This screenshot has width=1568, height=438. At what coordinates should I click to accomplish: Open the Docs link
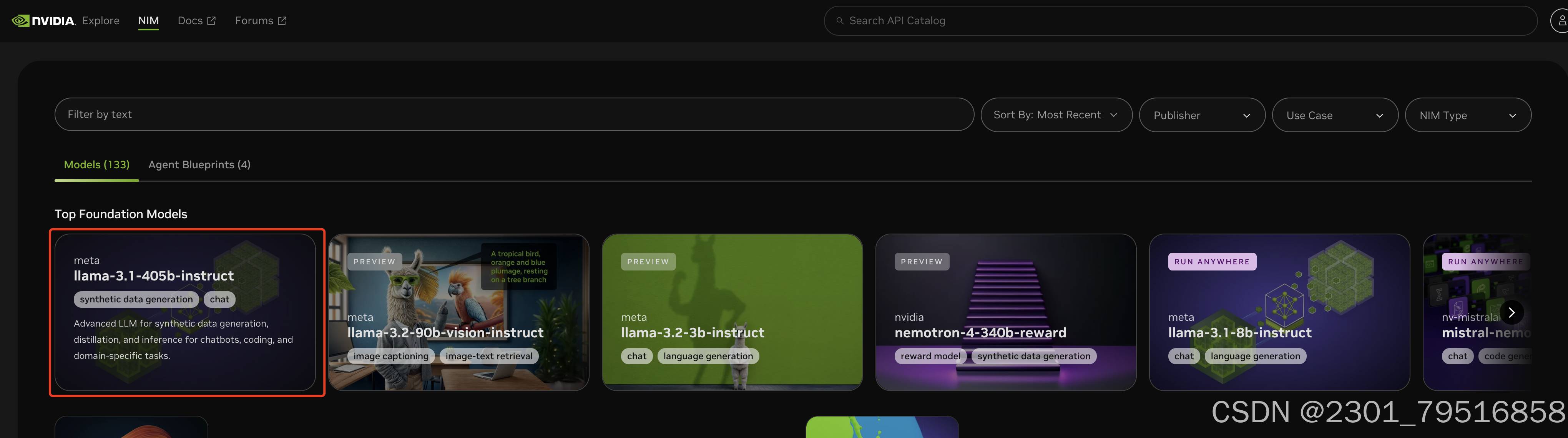point(190,21)
